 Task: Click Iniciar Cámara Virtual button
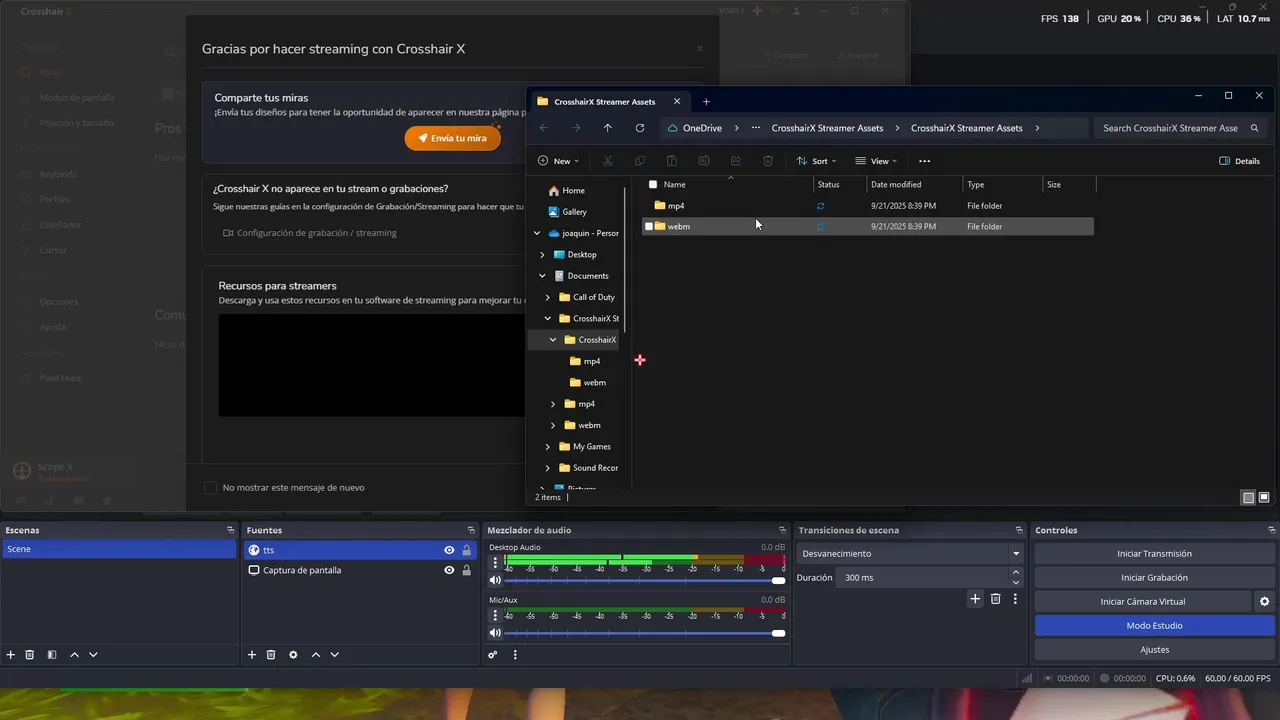click(x=1142, y=601)
